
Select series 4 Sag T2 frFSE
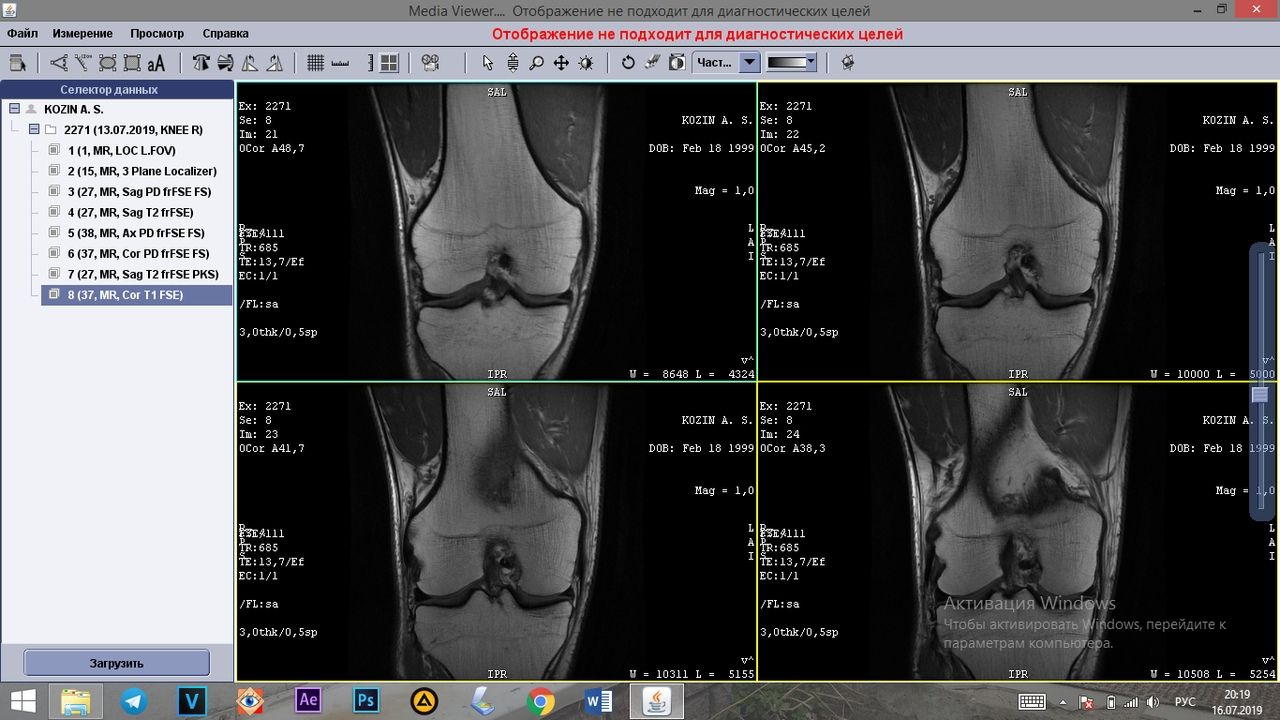click(x=130, y=212)
